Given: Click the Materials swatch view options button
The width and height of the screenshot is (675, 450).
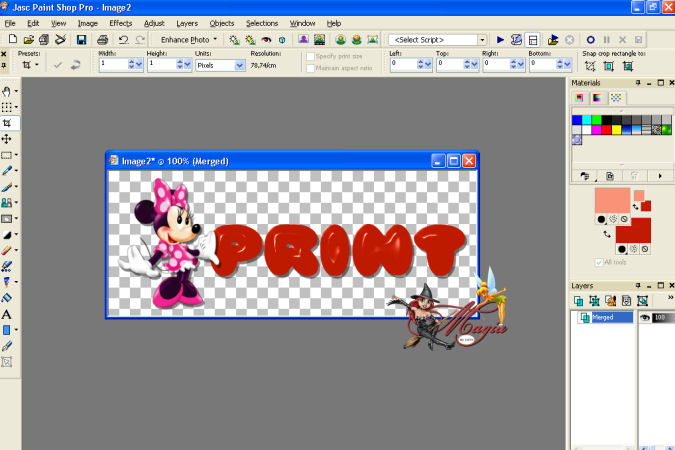Looking at the screenshot, I should pyautogui.click(x=585, y=176).
